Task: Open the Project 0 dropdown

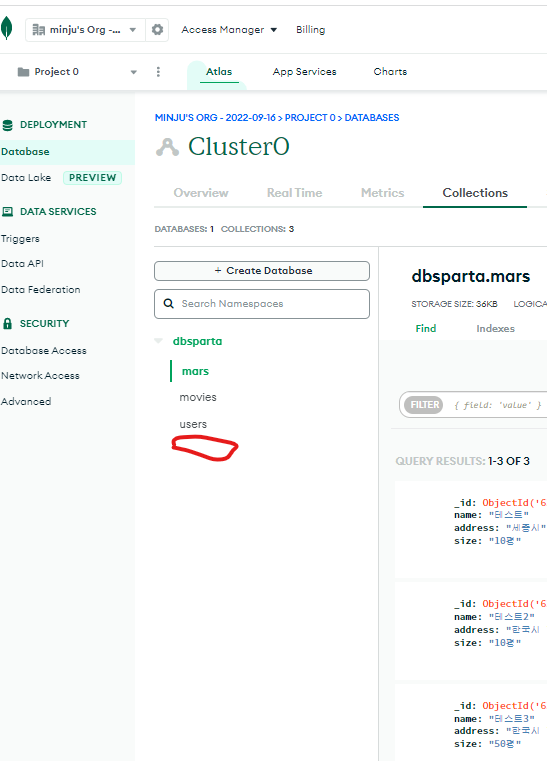Action: pos(77,72)
